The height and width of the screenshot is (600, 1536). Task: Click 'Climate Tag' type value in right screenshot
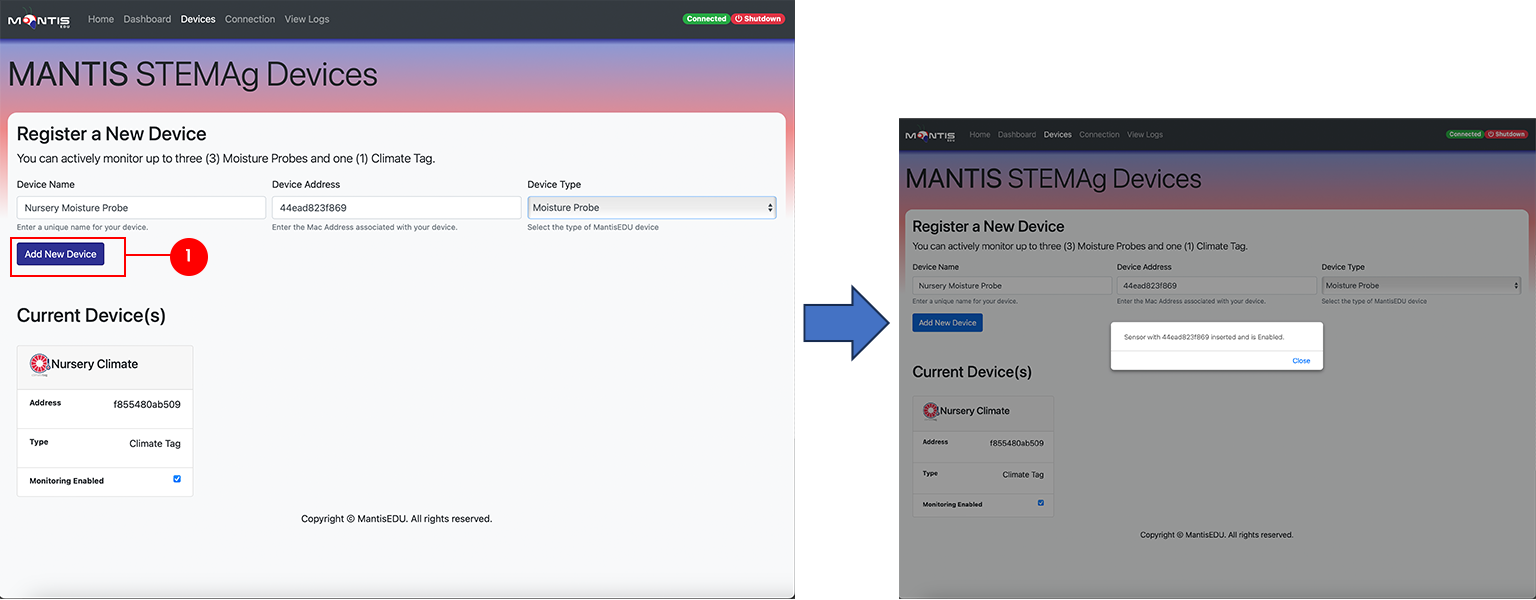coord(1023,475)
